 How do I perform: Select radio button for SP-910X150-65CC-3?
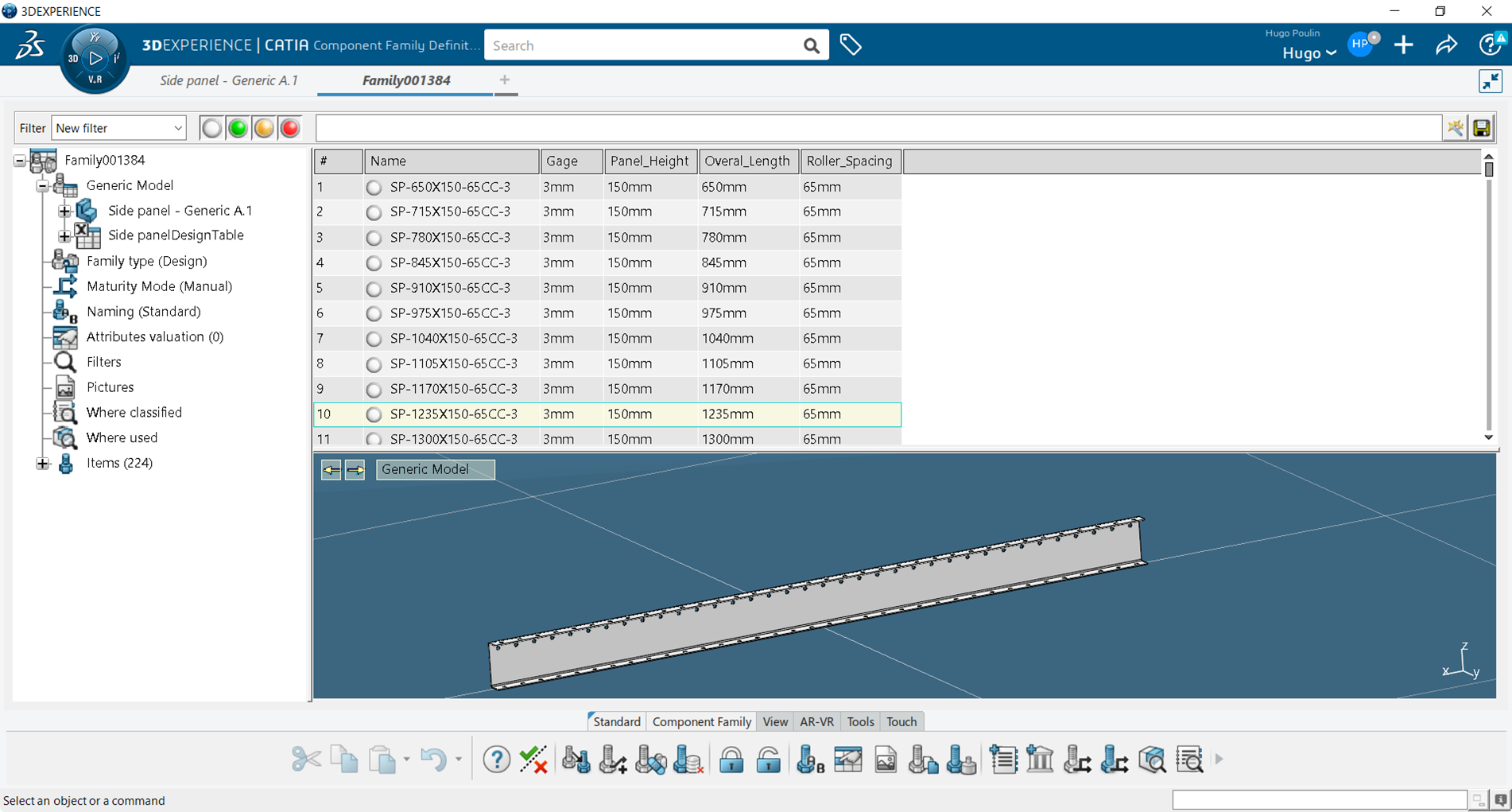[374, 289]
